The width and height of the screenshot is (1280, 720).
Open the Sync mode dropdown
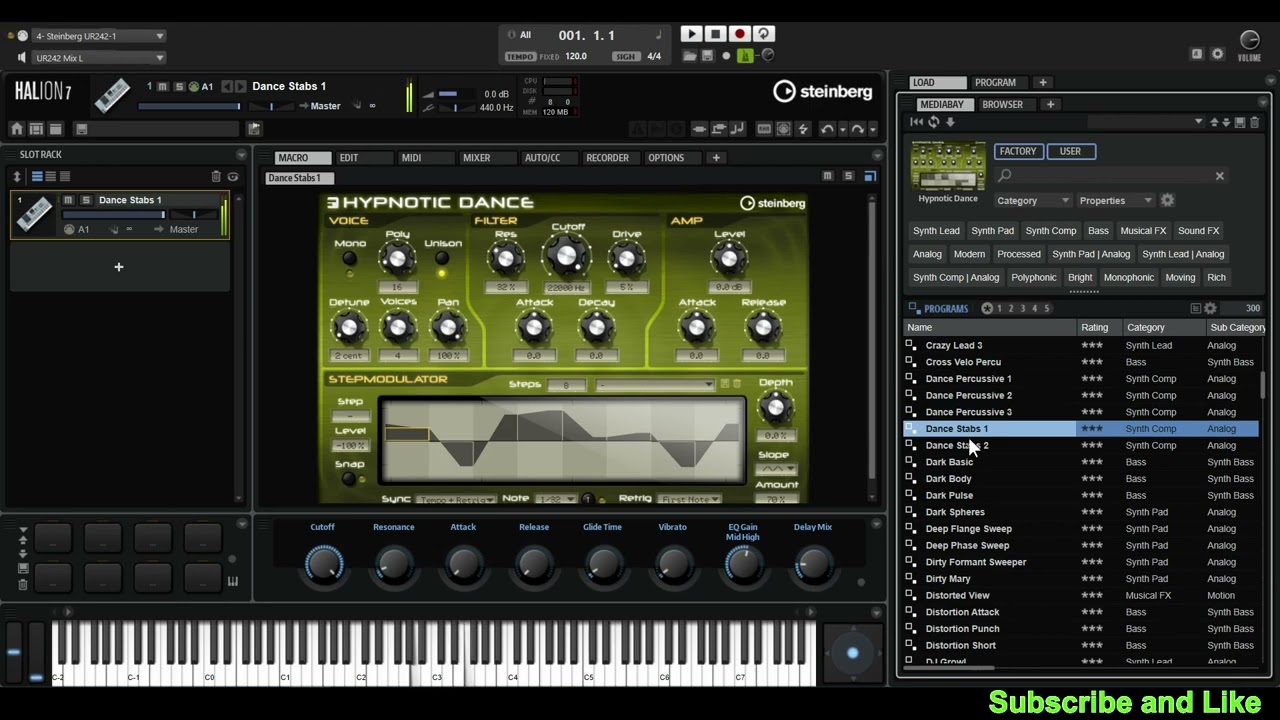tap(456, 499)
